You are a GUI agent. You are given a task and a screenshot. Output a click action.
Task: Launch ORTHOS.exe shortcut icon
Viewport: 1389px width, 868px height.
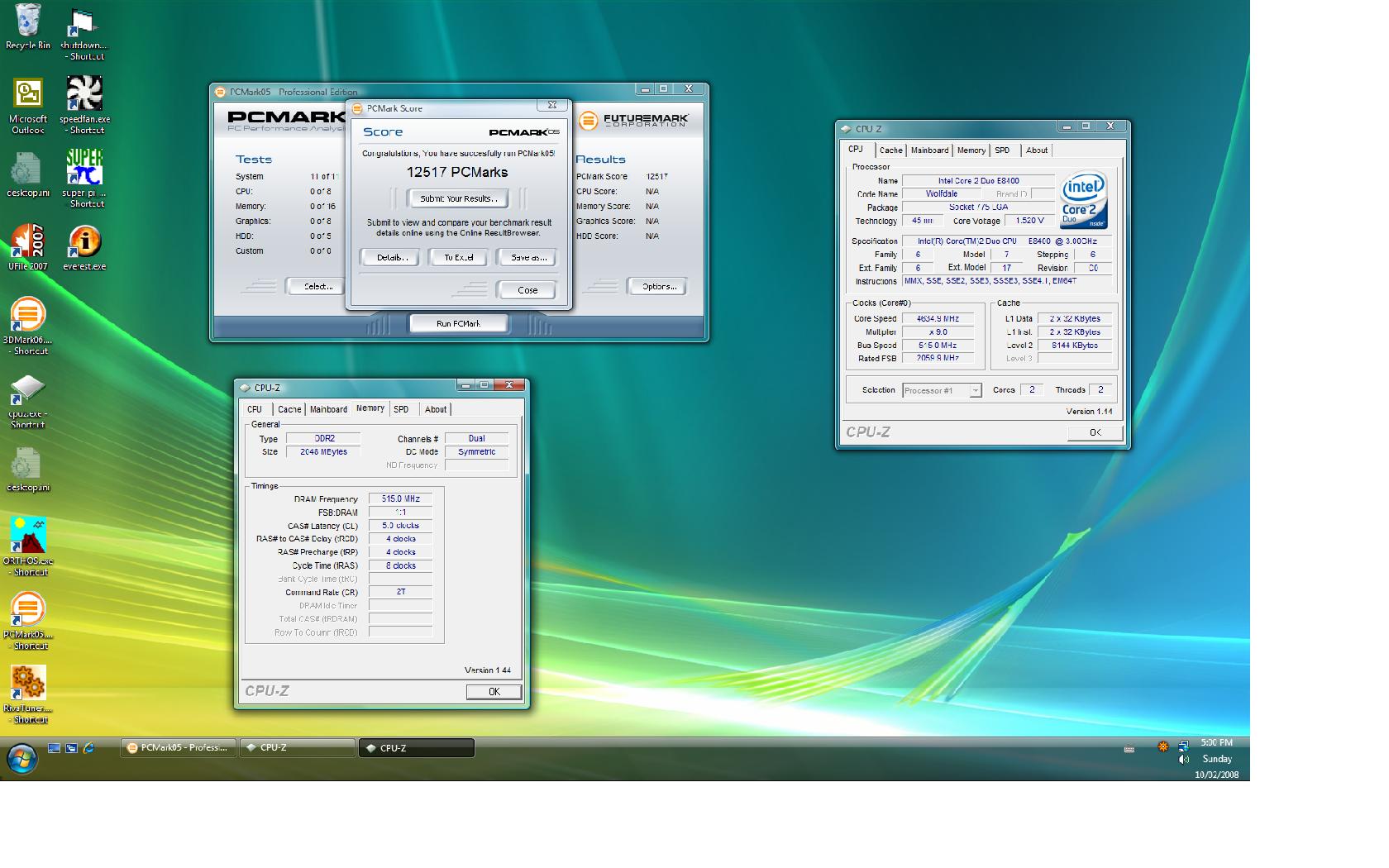(28, 546)
